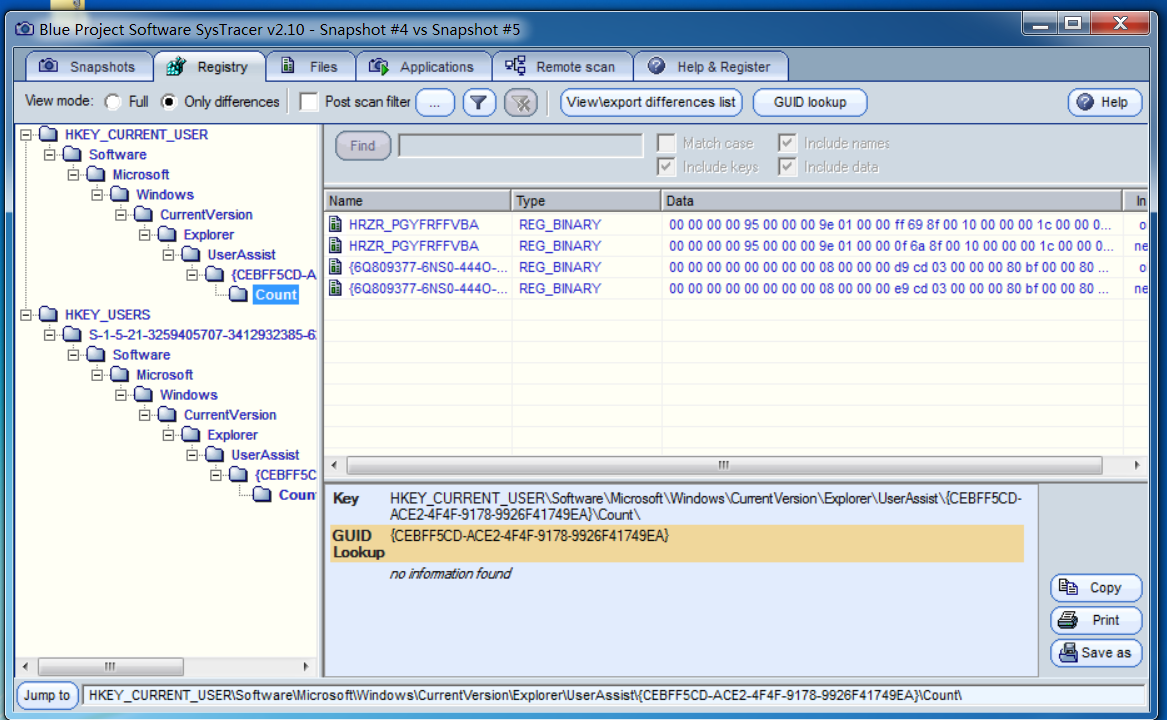Viewport: 1167px width, 720px height.
Task: Select data ending ff 69 8f 00 row
Action: point(735,224)
